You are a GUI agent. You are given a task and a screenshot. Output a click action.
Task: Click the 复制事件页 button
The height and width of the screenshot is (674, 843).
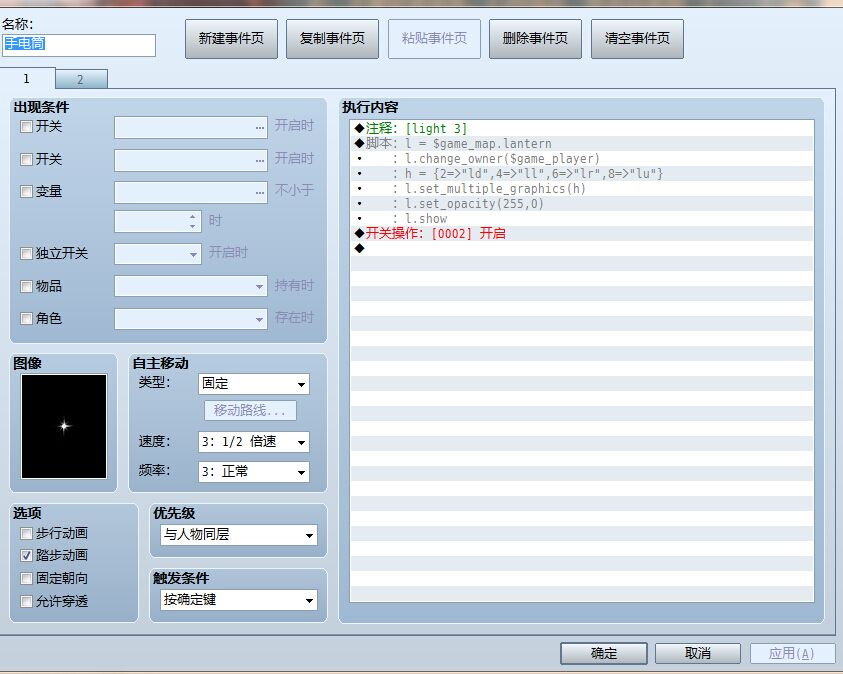[332, 39]
